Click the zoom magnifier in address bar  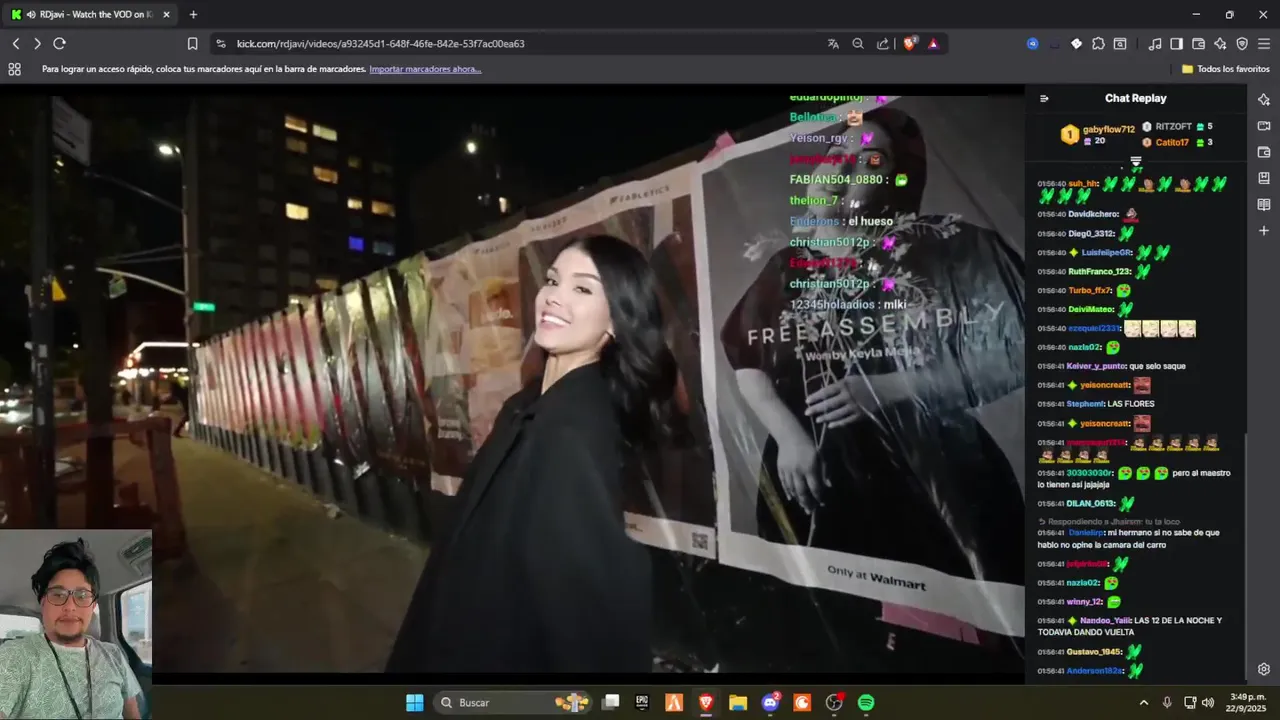[858, 43]
